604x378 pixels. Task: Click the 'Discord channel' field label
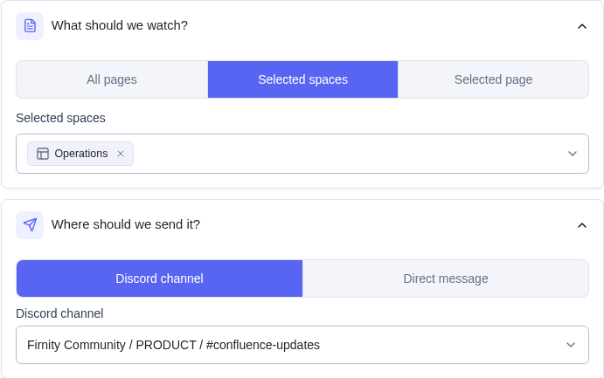60,314
